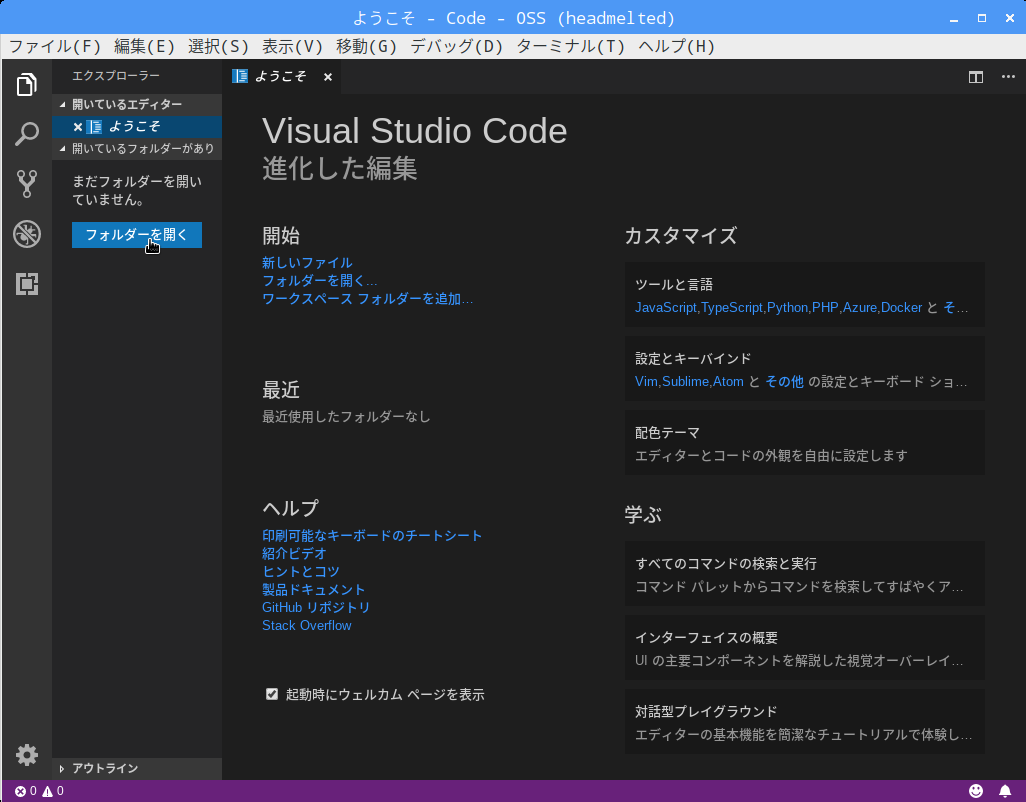Close ようこそ in open editors list
Screen dimensions: 1026x802
tap(78, 127)
